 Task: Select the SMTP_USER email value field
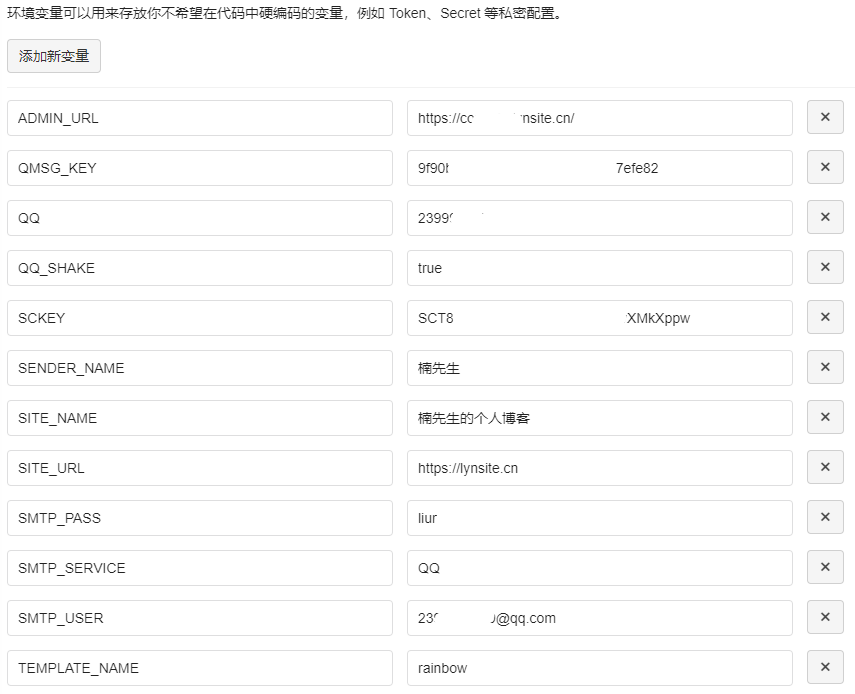click(599, 618)
